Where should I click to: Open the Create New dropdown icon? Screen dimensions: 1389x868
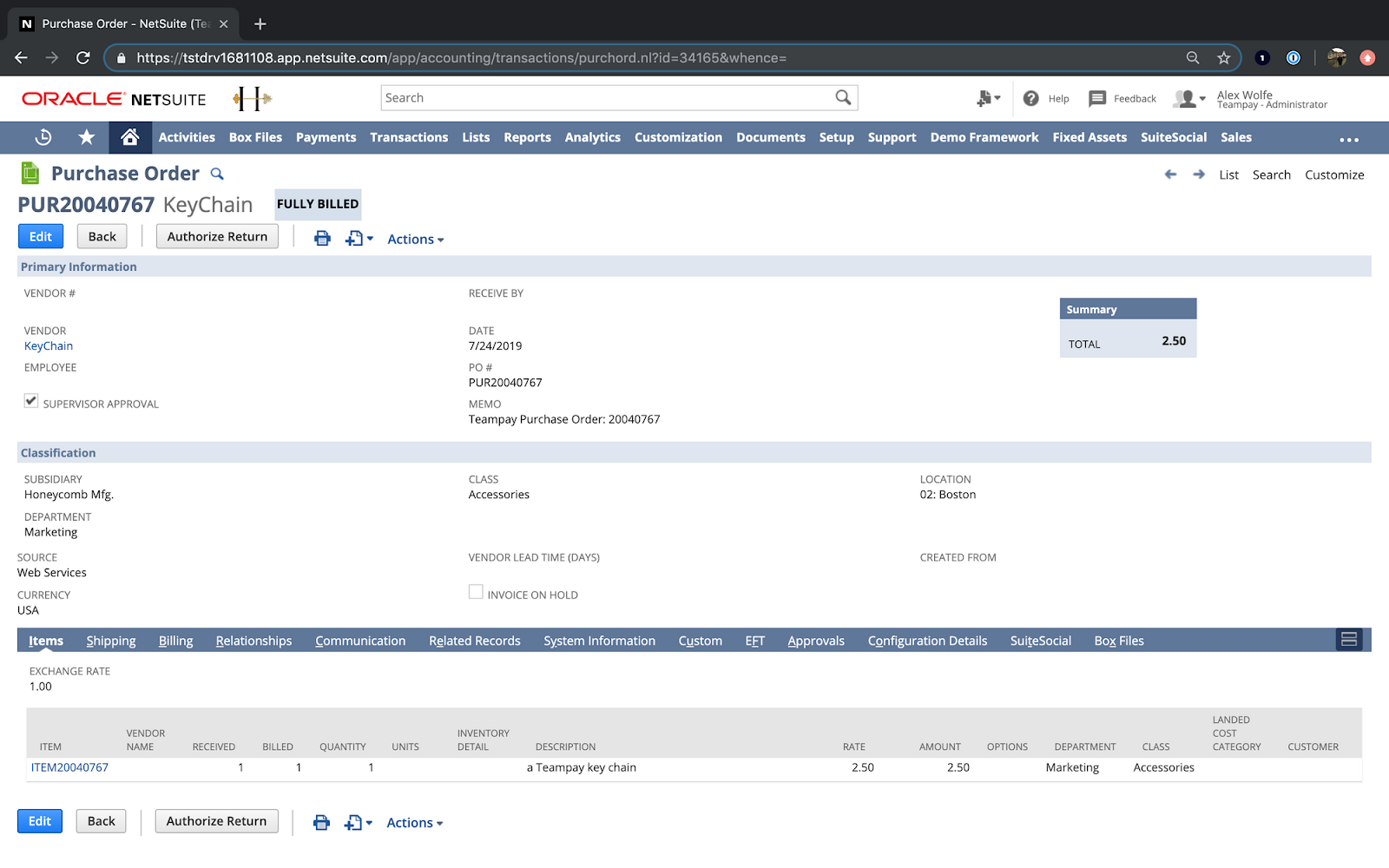988,98
